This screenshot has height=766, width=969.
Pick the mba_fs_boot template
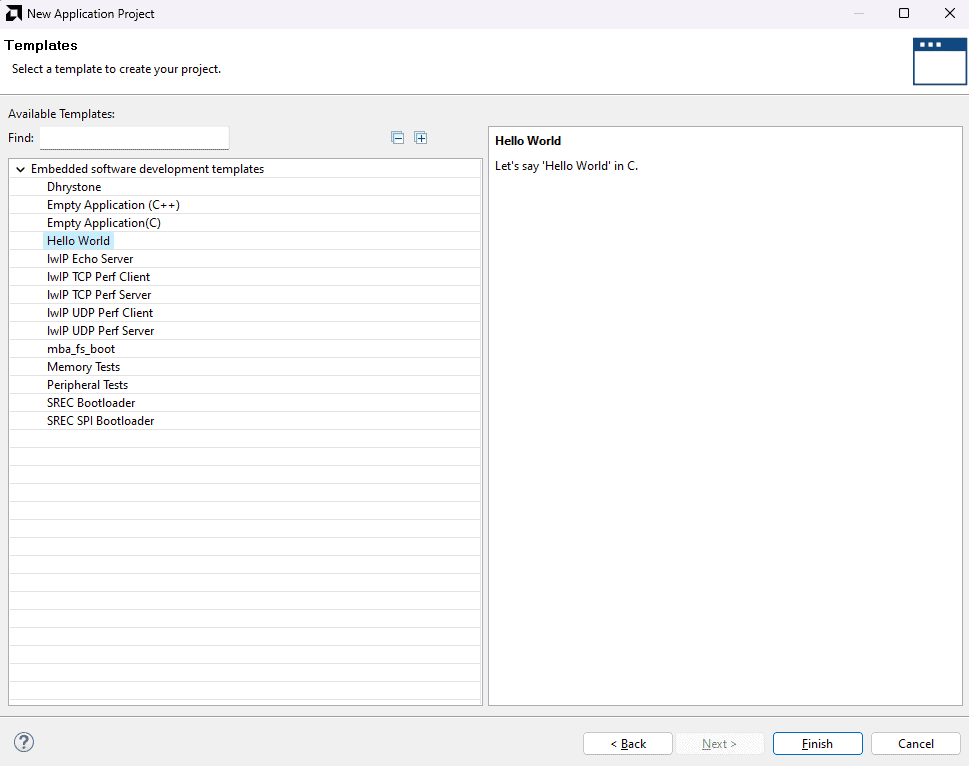pos(81,349)
